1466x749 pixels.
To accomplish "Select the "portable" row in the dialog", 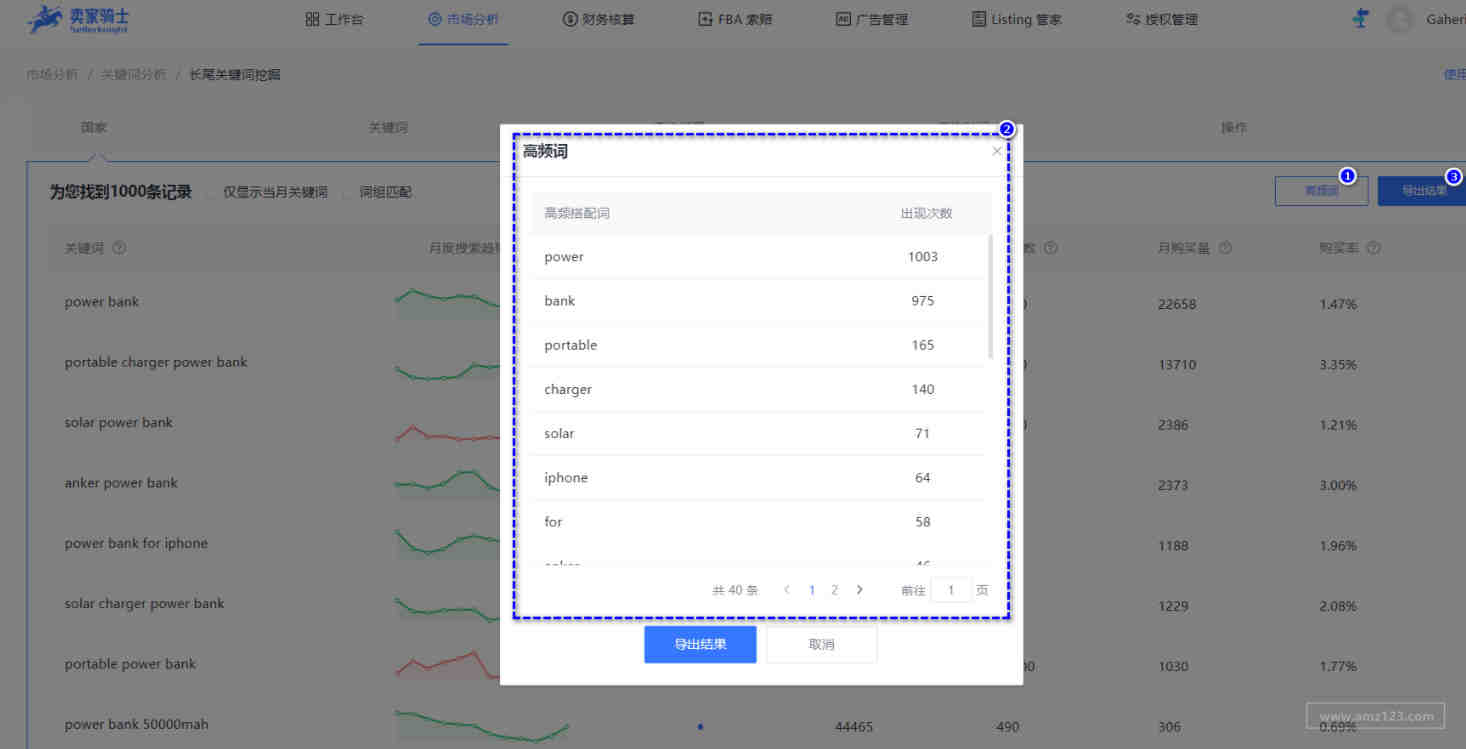I will [759, 345].
